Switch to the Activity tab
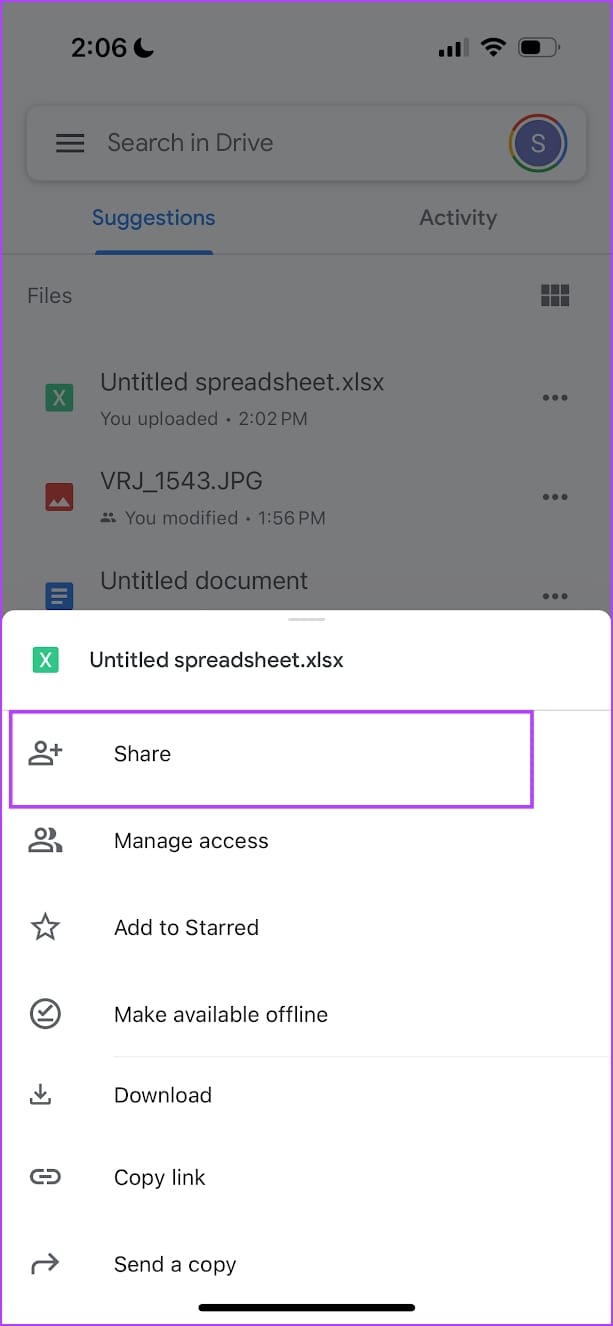613x1326 pixels. [458, 218]
